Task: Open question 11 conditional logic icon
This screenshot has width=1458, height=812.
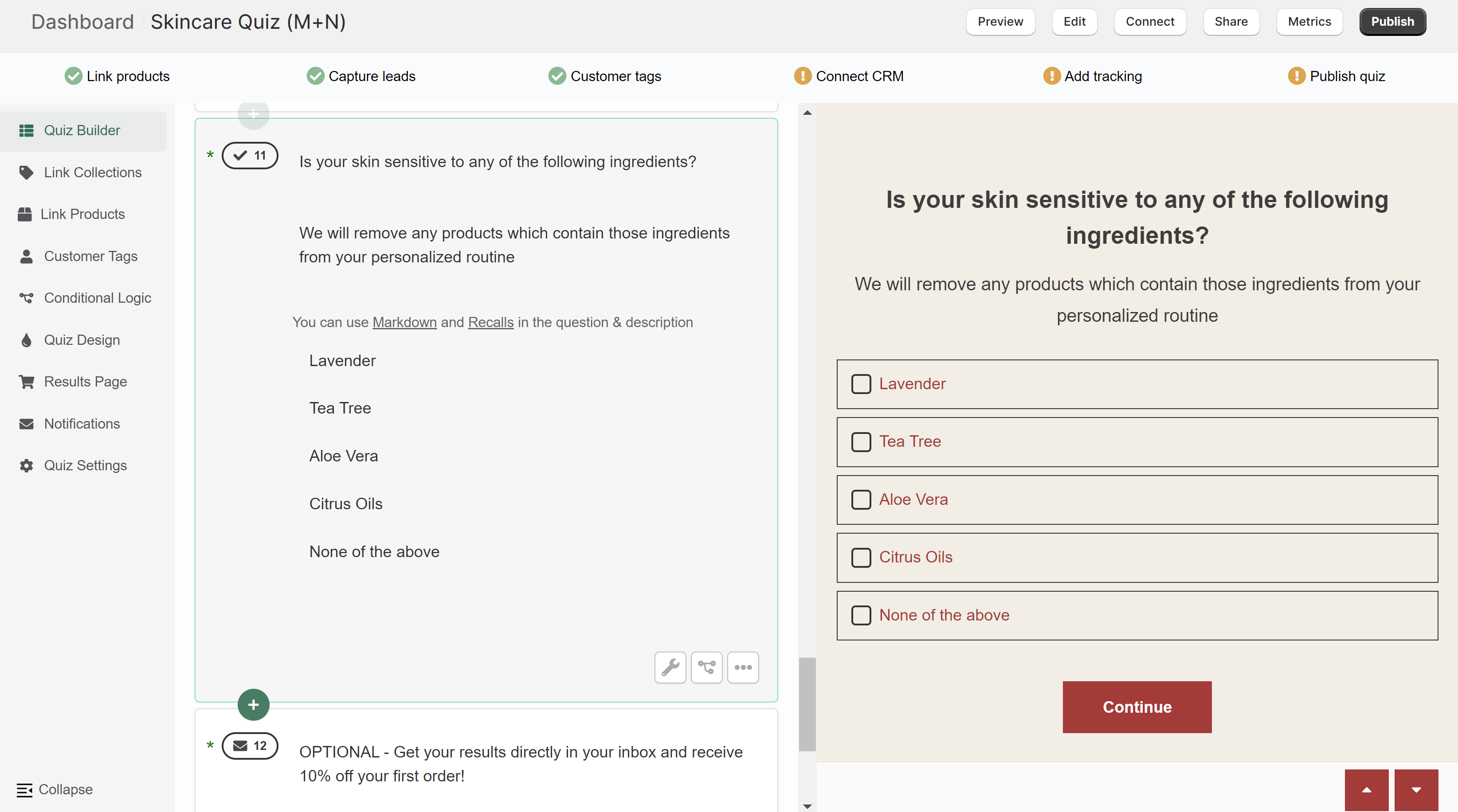Action: click(706, 668)
